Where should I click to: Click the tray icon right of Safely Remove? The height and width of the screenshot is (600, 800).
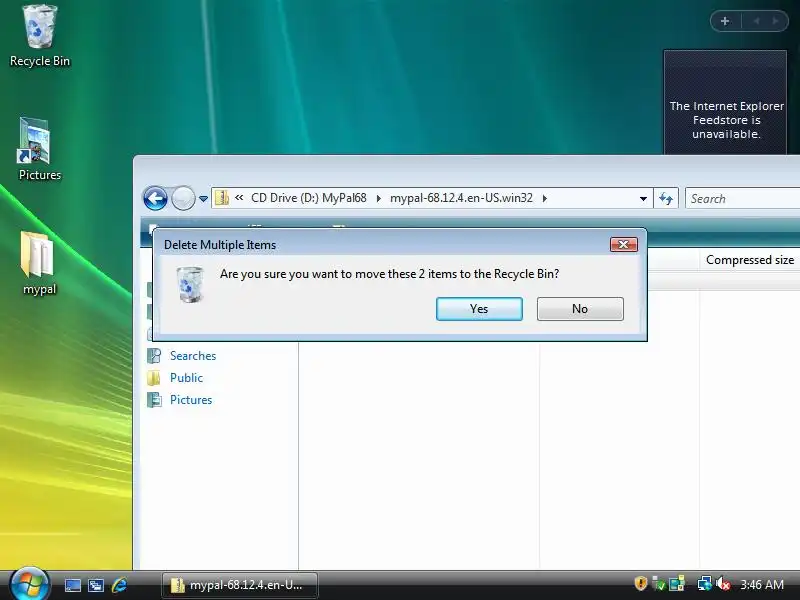(677, 583)
